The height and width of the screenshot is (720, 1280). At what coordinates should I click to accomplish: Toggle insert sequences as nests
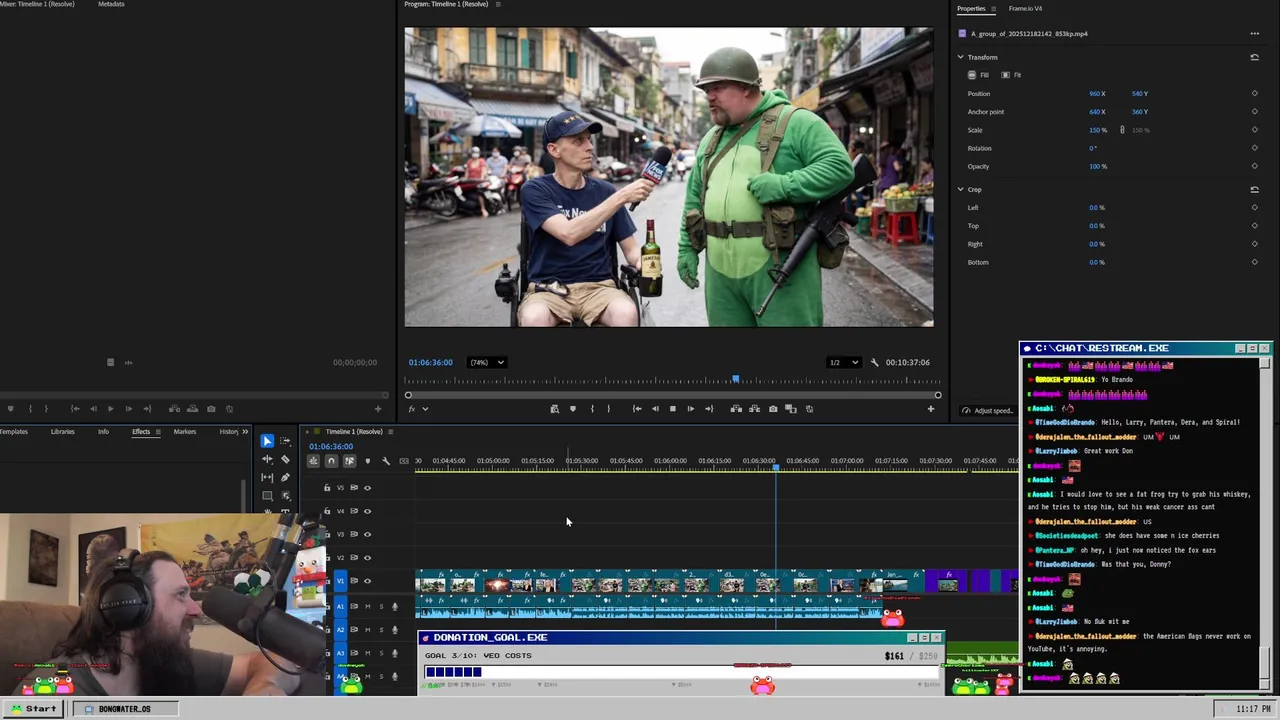click(313, 461)
